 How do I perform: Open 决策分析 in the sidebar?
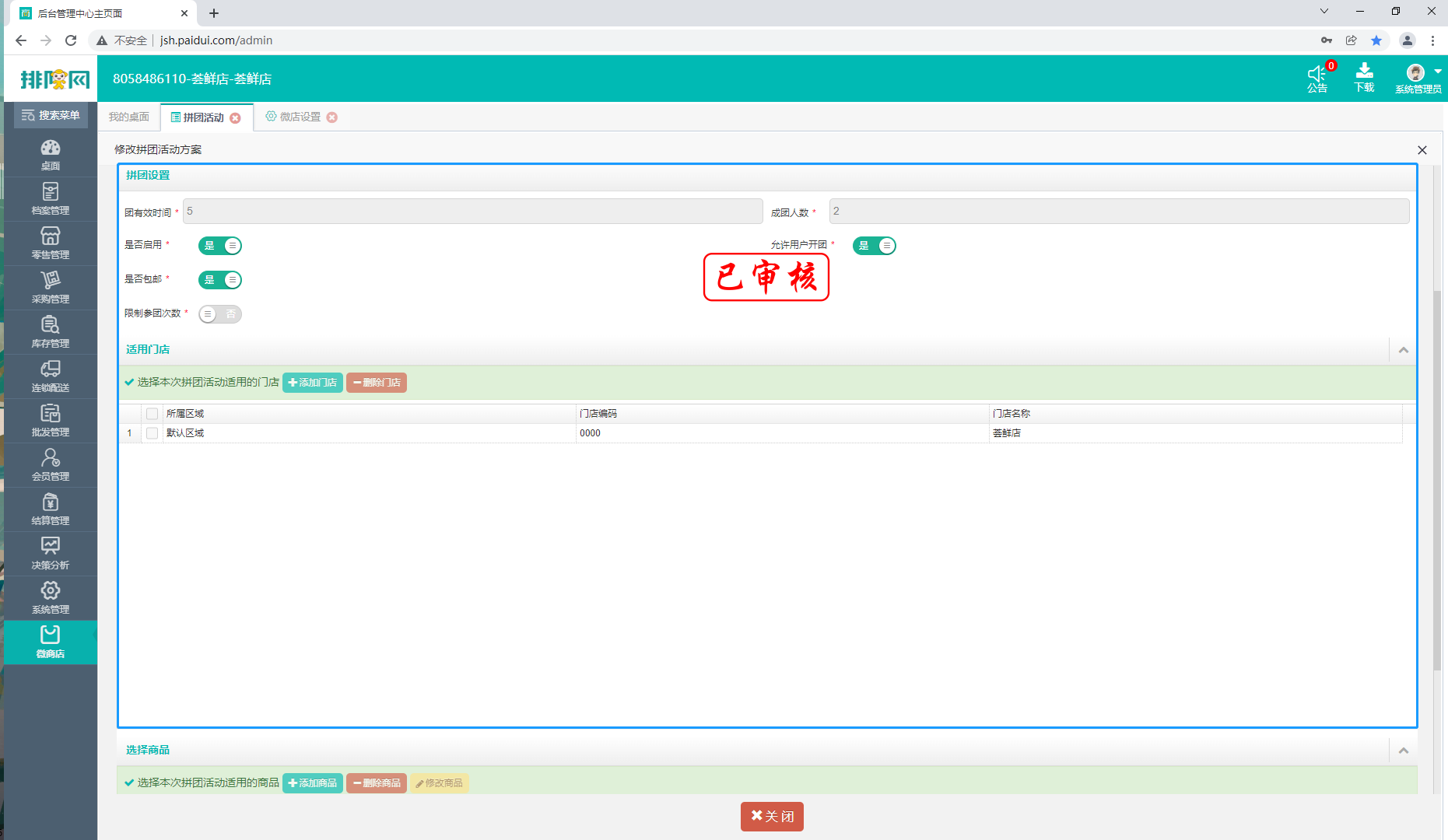click(x=51, y=554)
